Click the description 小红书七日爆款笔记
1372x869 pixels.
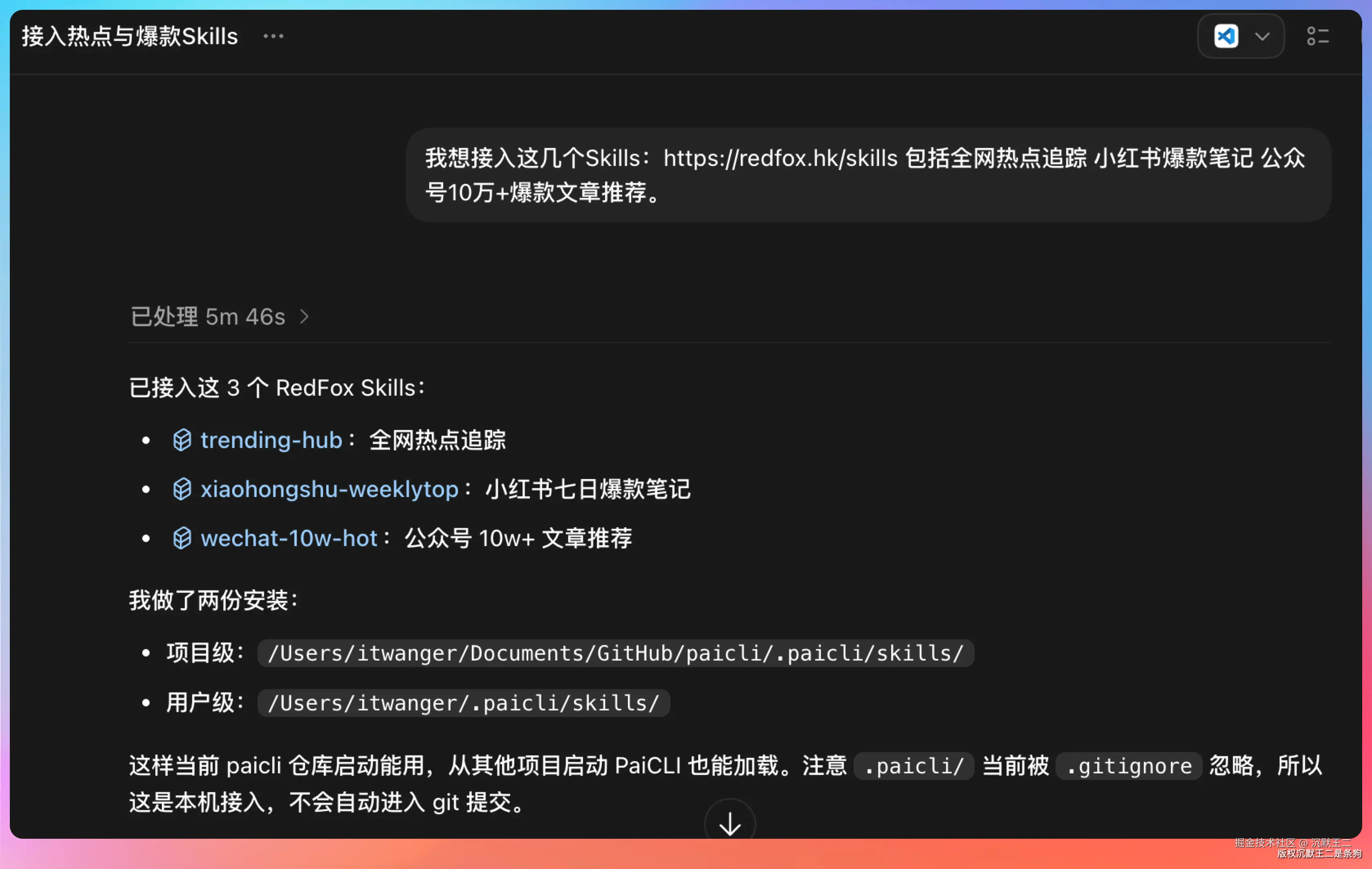coord(588,489)
